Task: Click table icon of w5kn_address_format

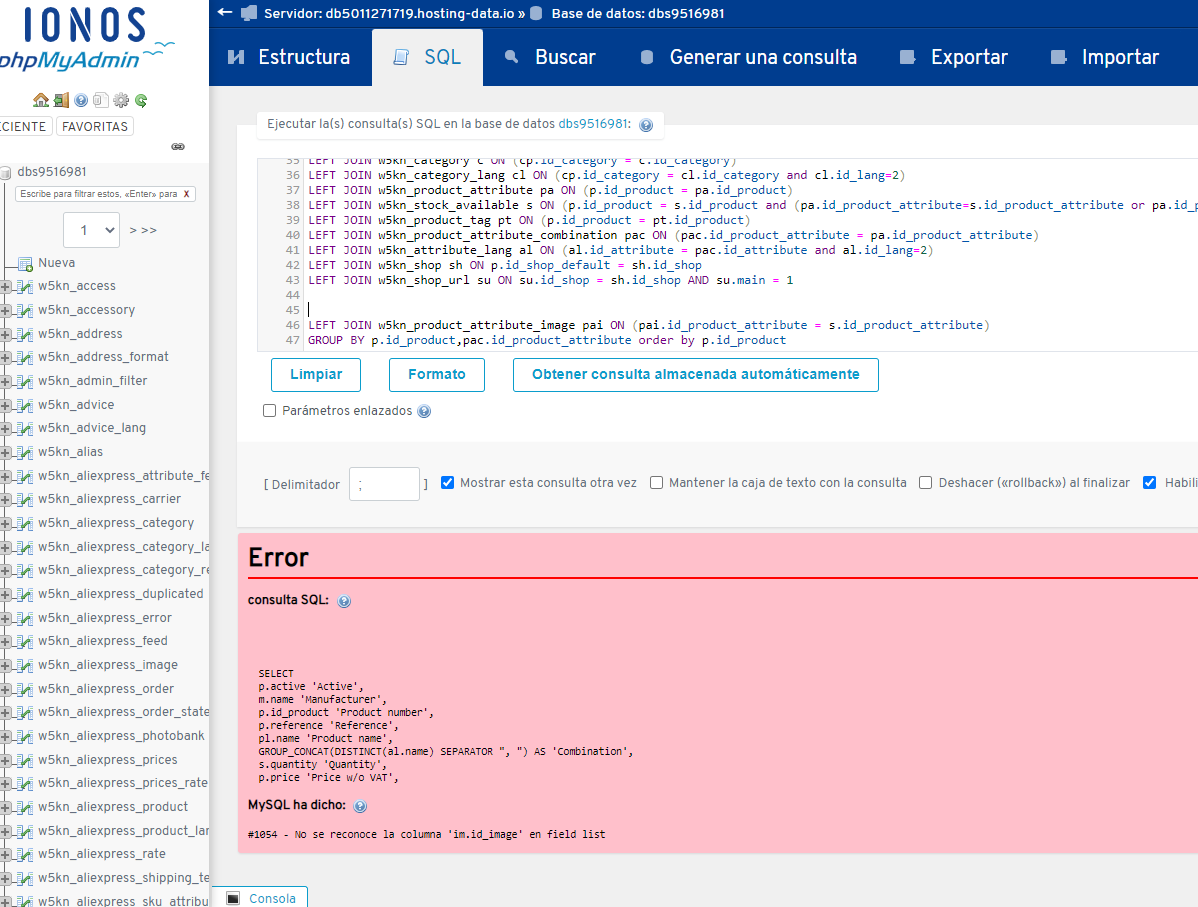Action: pos(25,358)
